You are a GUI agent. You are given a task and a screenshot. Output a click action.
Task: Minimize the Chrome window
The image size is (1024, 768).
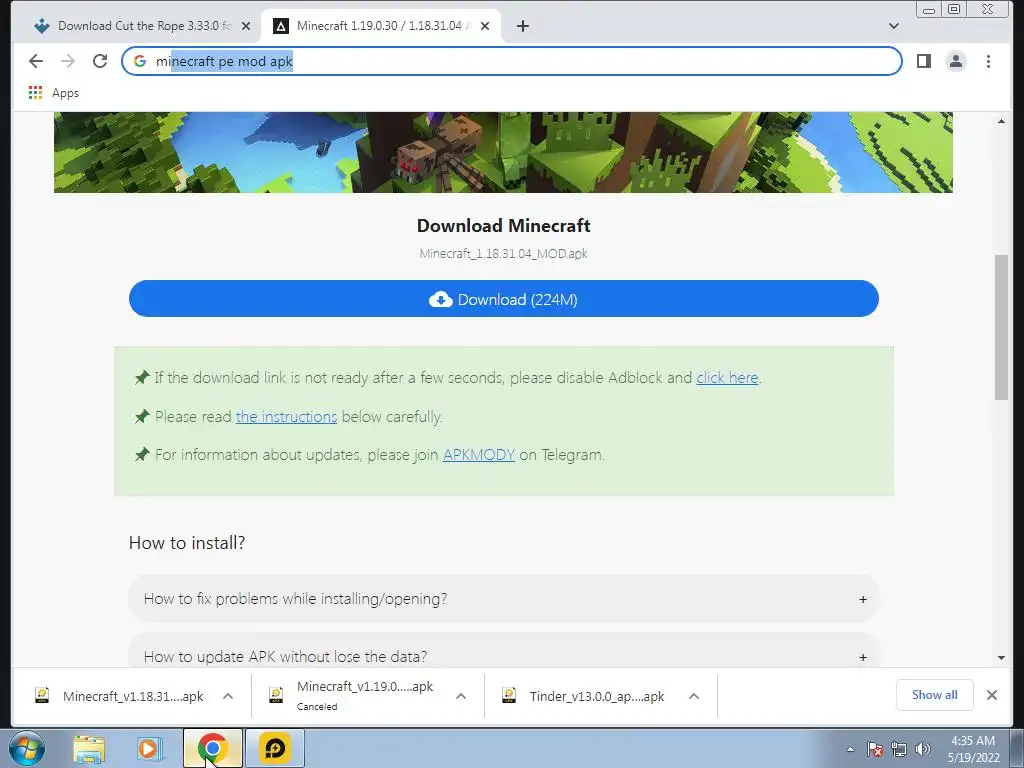point(929,10)
